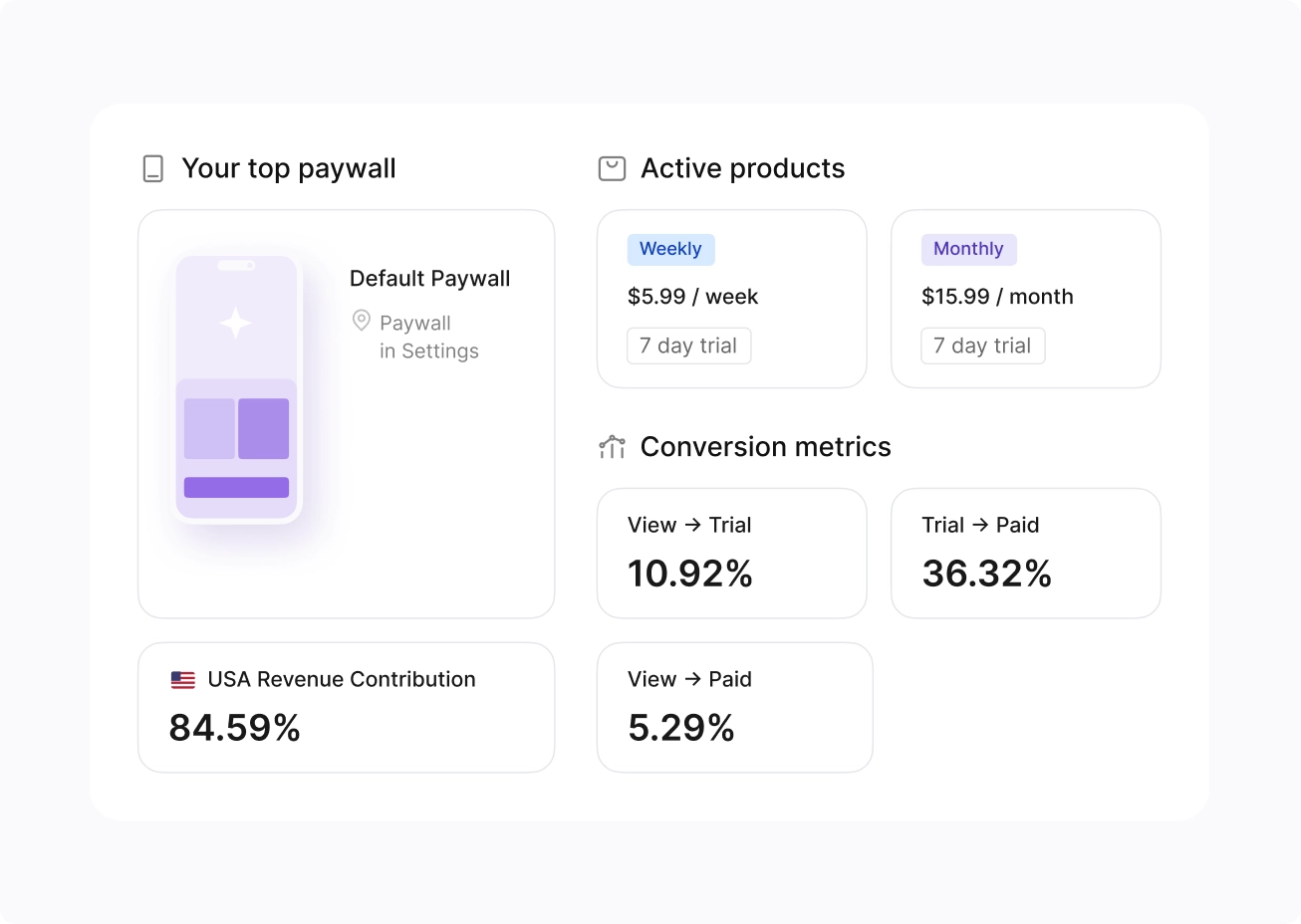The height and width of the screenshot is (924, 1301).
Task: Click the location pin icon next to Paywall
Action: pos(362,321)
